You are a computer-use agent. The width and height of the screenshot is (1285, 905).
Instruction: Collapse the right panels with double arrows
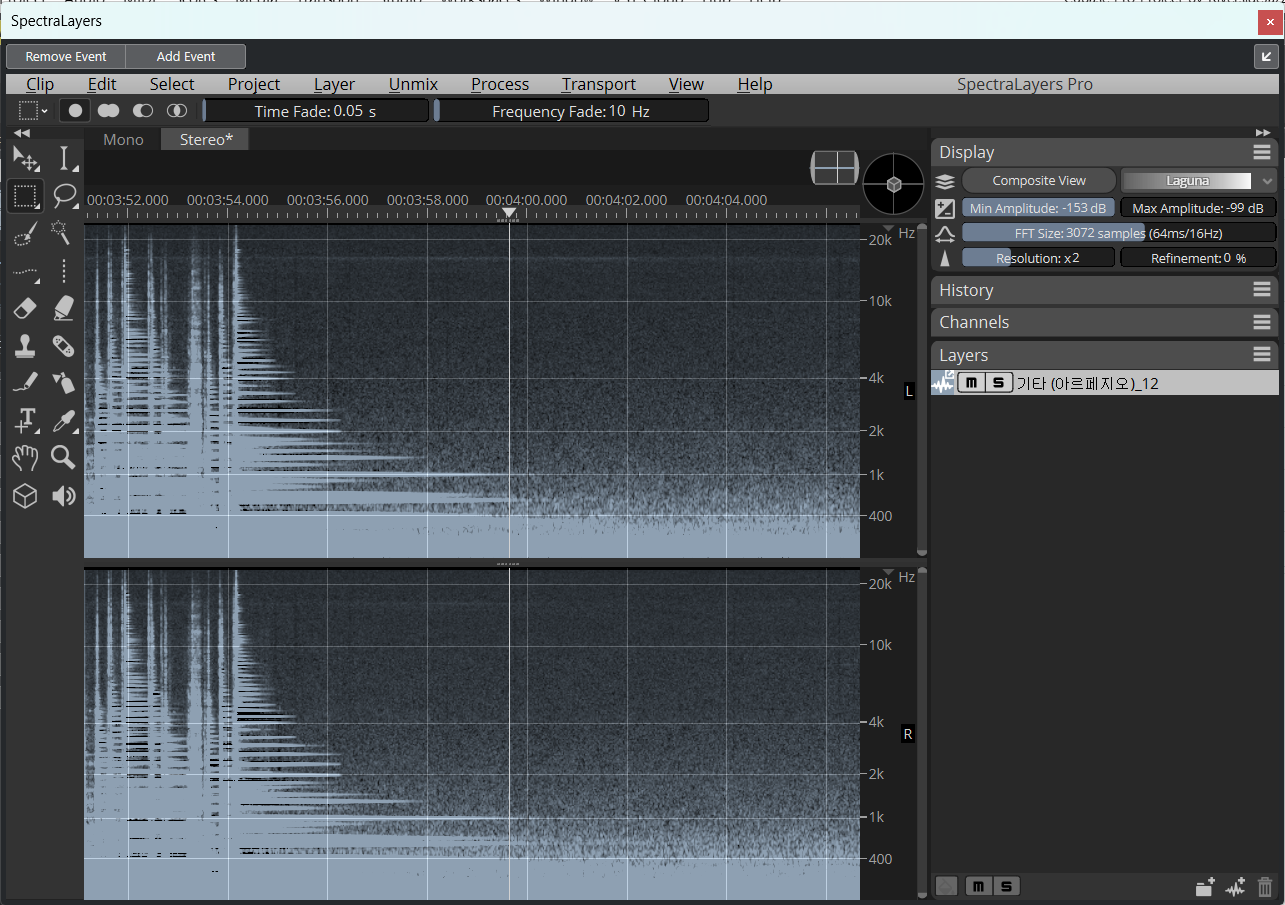[x=1263, y=133]
